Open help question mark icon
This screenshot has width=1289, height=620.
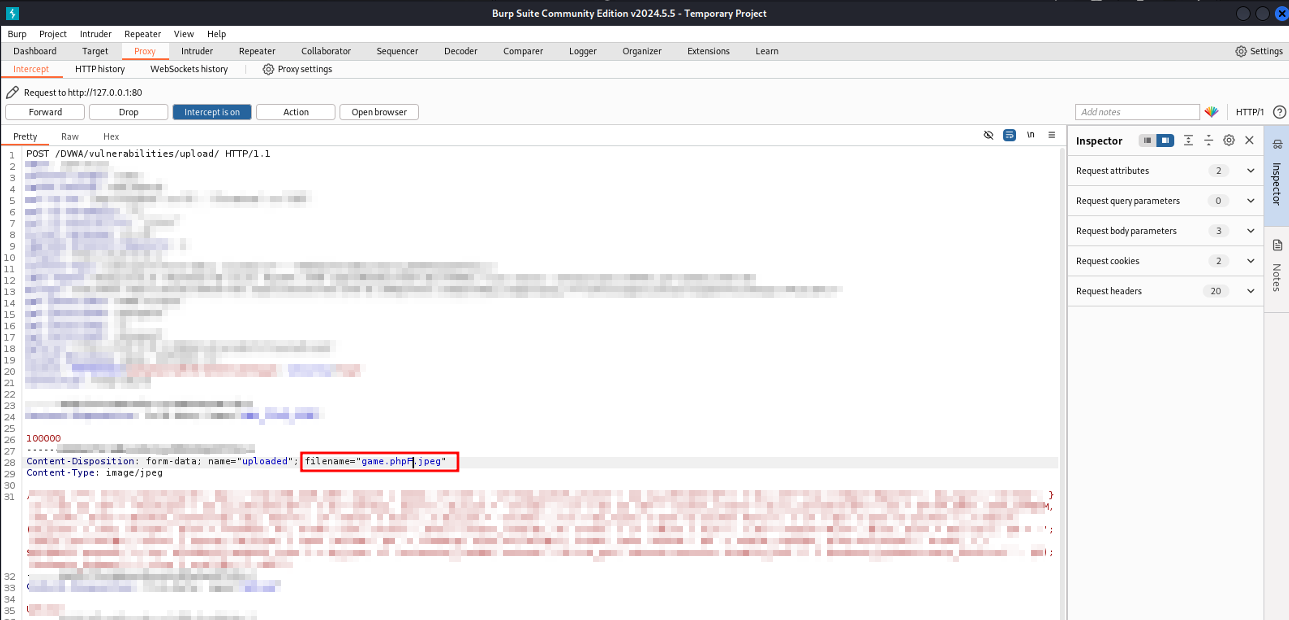pos(1279,112)
